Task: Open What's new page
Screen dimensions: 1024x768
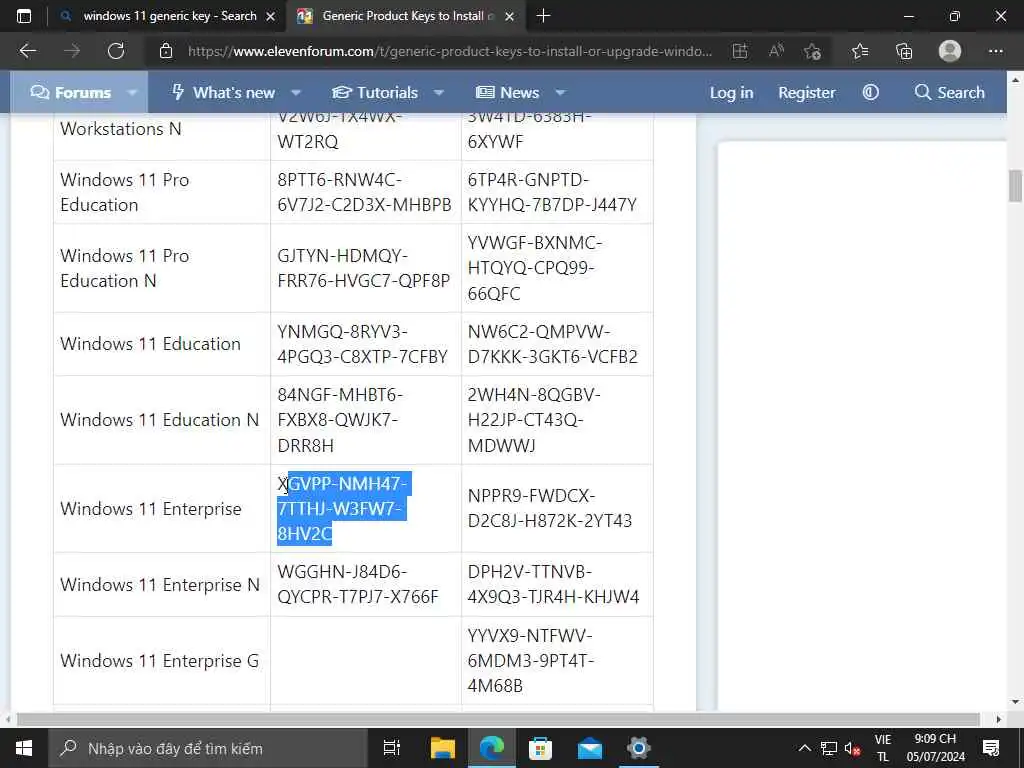Action: (223, 93)
